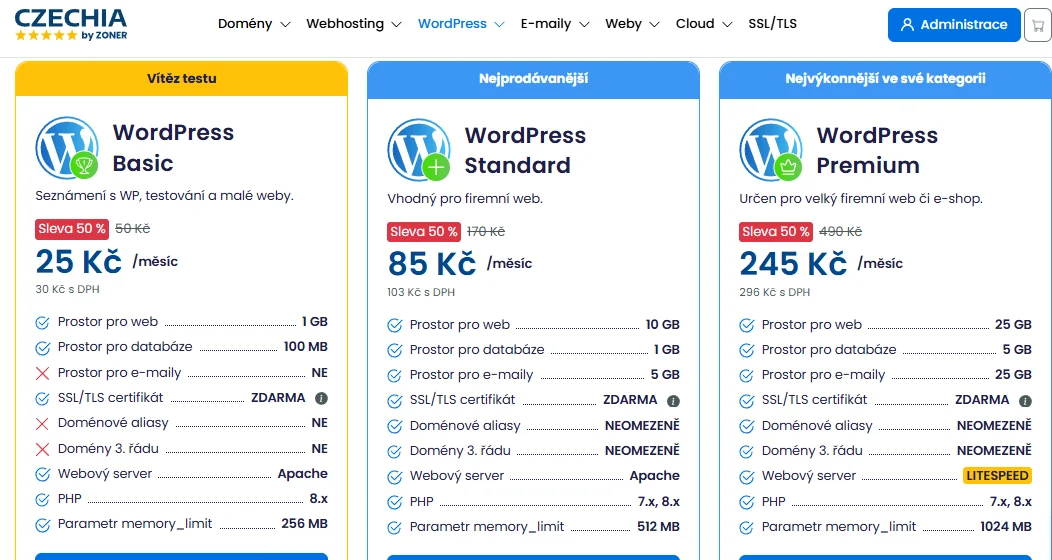1052x560 pixels.
Task: Expand the Webhosting dropdown chevron
Action: (x=396, y=25)
